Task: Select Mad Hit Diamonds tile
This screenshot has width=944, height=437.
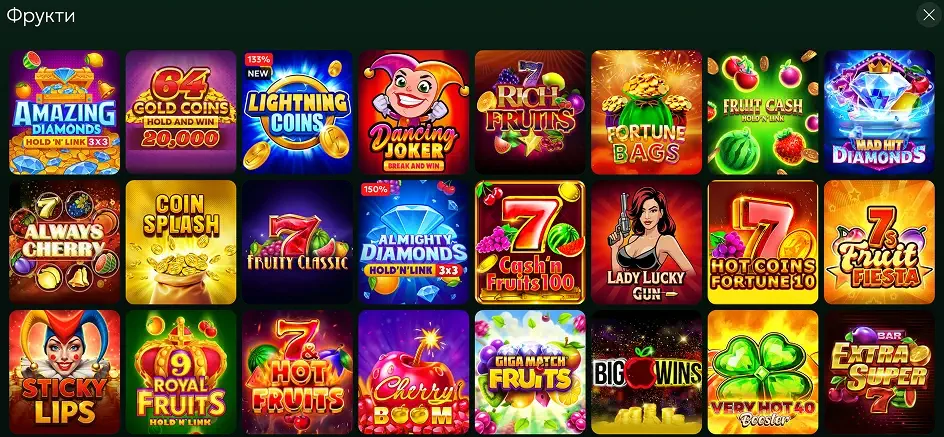Action: 879,113
